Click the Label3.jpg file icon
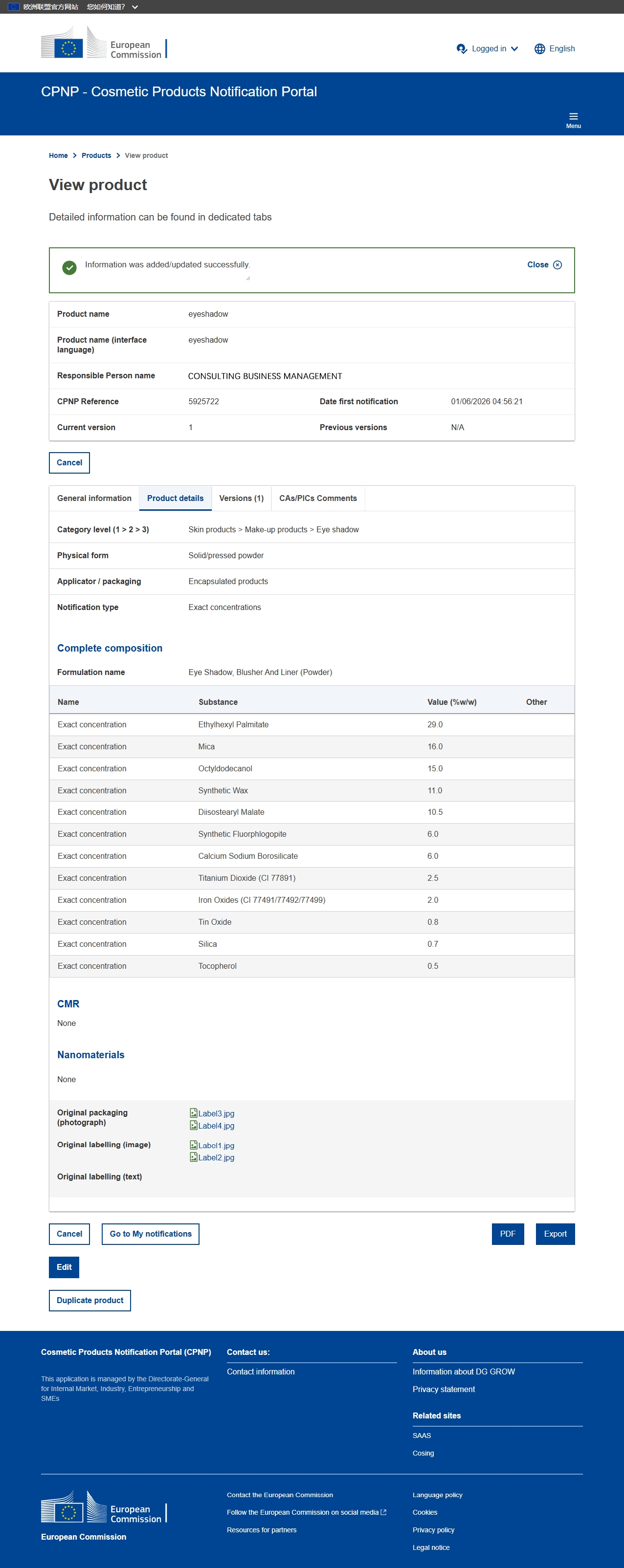Viewport: 624px width, 1568px height. pyautogui.click(x=193, y=1112)
